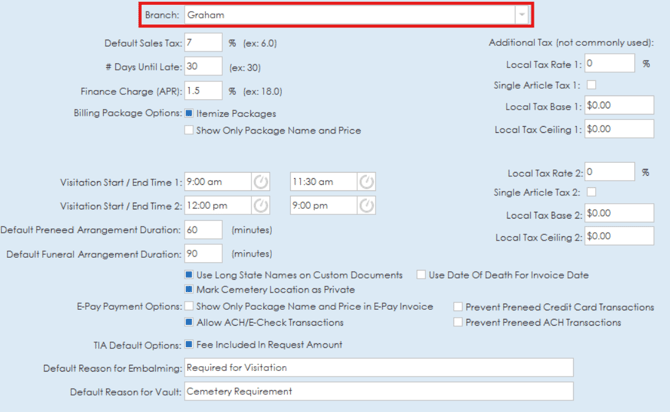Edit Default Reason for Embalming field
670x412 pixels.
(378, 367)
